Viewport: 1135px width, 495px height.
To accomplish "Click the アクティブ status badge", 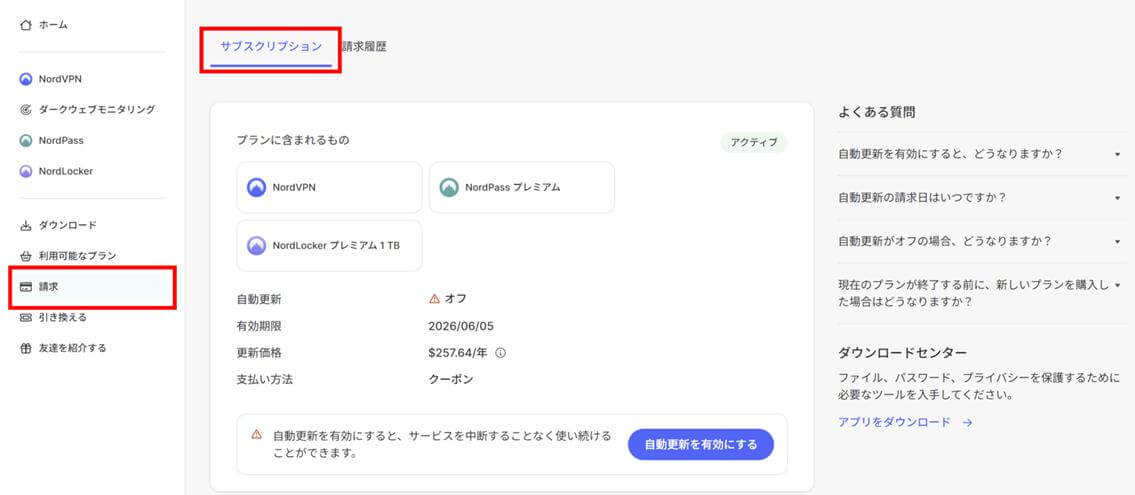I will coord(754,143).
